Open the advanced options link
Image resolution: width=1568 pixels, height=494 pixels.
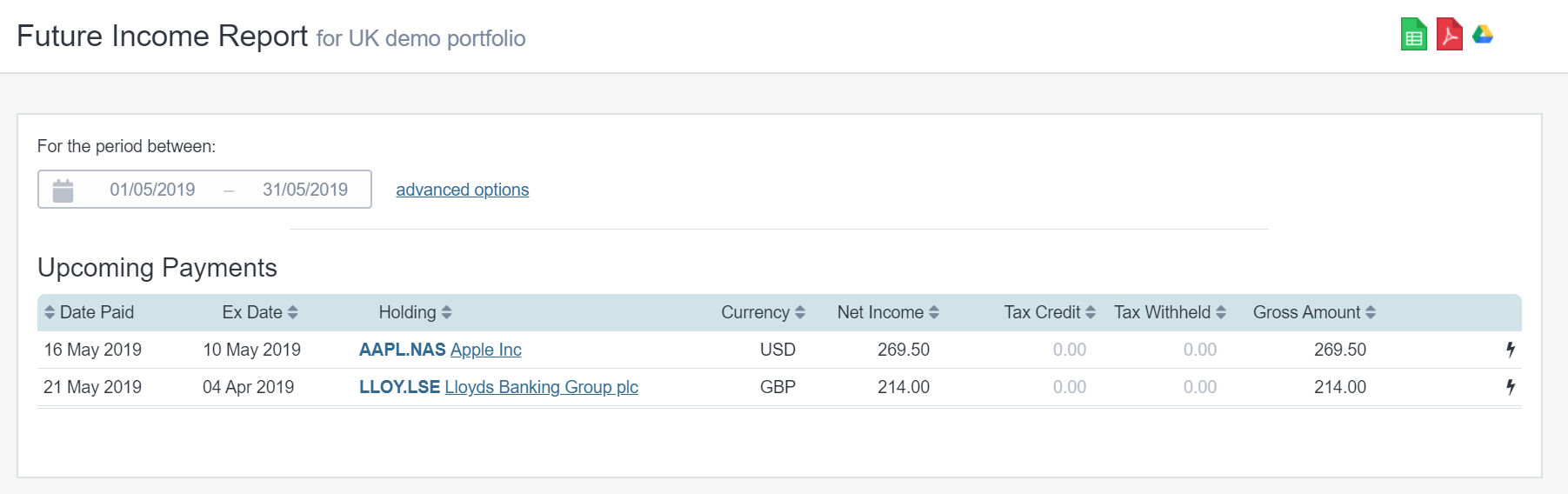click(x=462, y=190)
